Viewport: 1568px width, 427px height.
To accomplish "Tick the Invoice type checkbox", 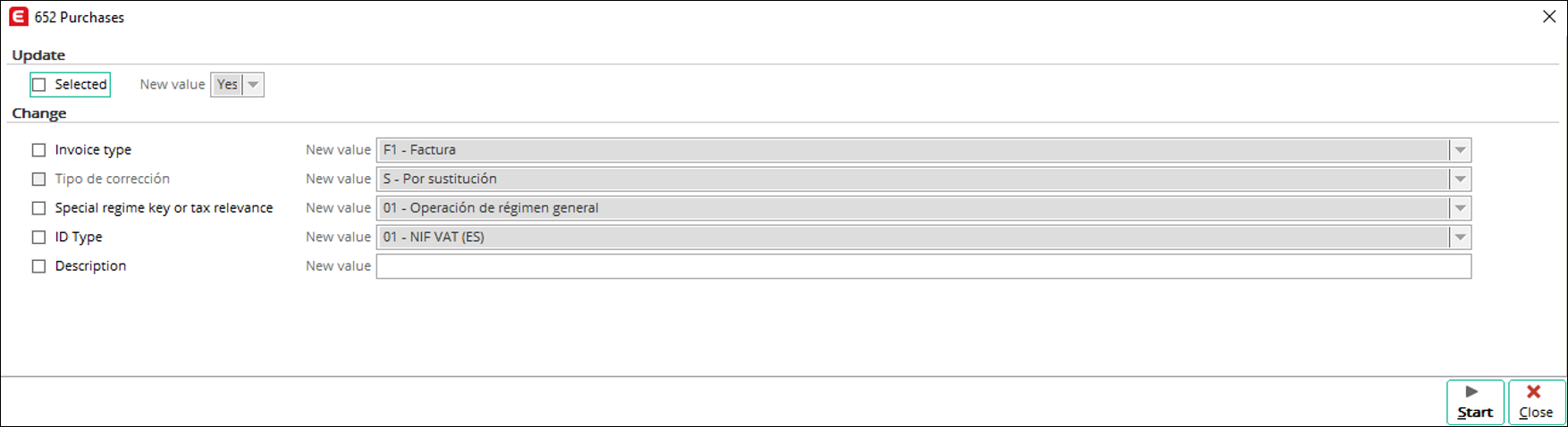I will [38, 150].
